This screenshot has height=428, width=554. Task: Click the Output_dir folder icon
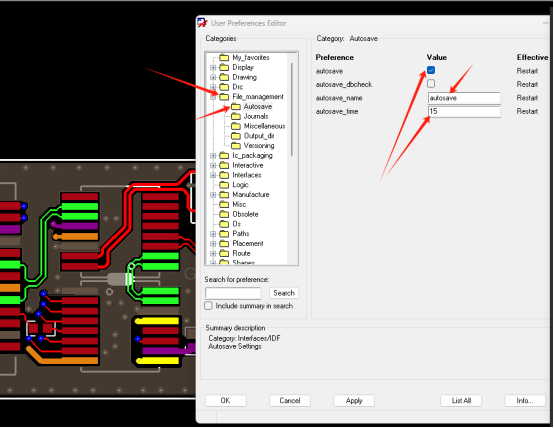click(x=236, y=136)
